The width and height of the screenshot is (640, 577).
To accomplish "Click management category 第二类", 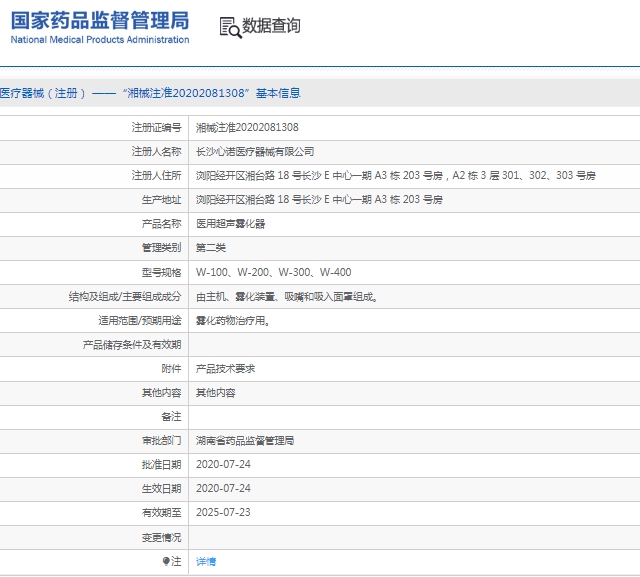I will coord(211,248).
